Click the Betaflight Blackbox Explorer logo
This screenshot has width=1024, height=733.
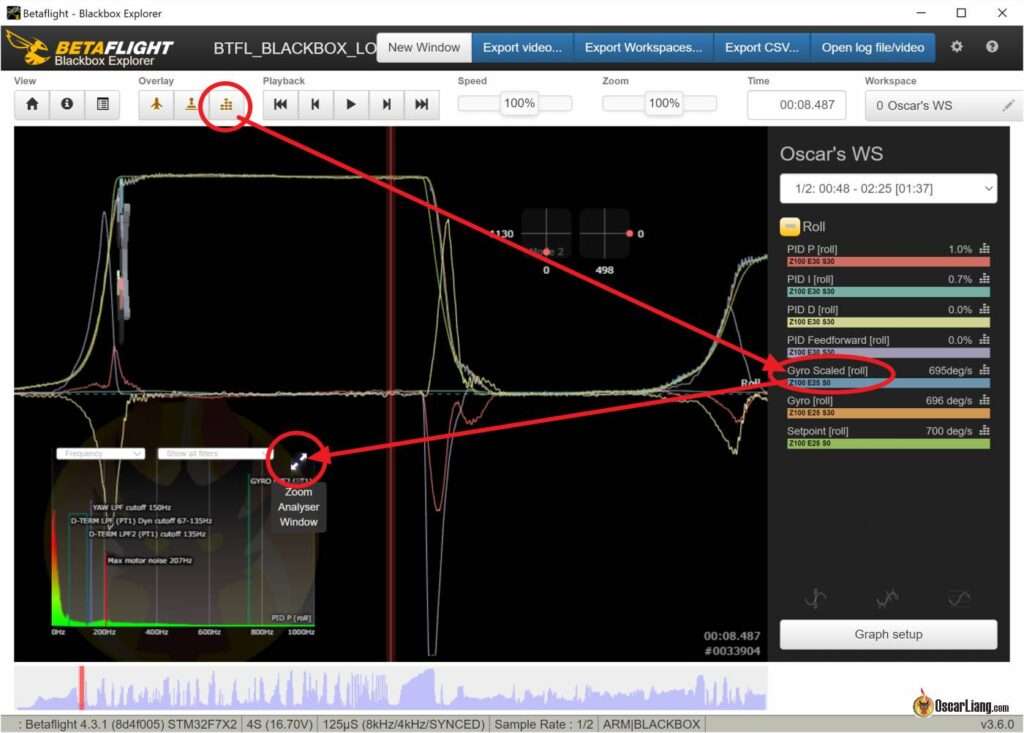tap(91, 48)
